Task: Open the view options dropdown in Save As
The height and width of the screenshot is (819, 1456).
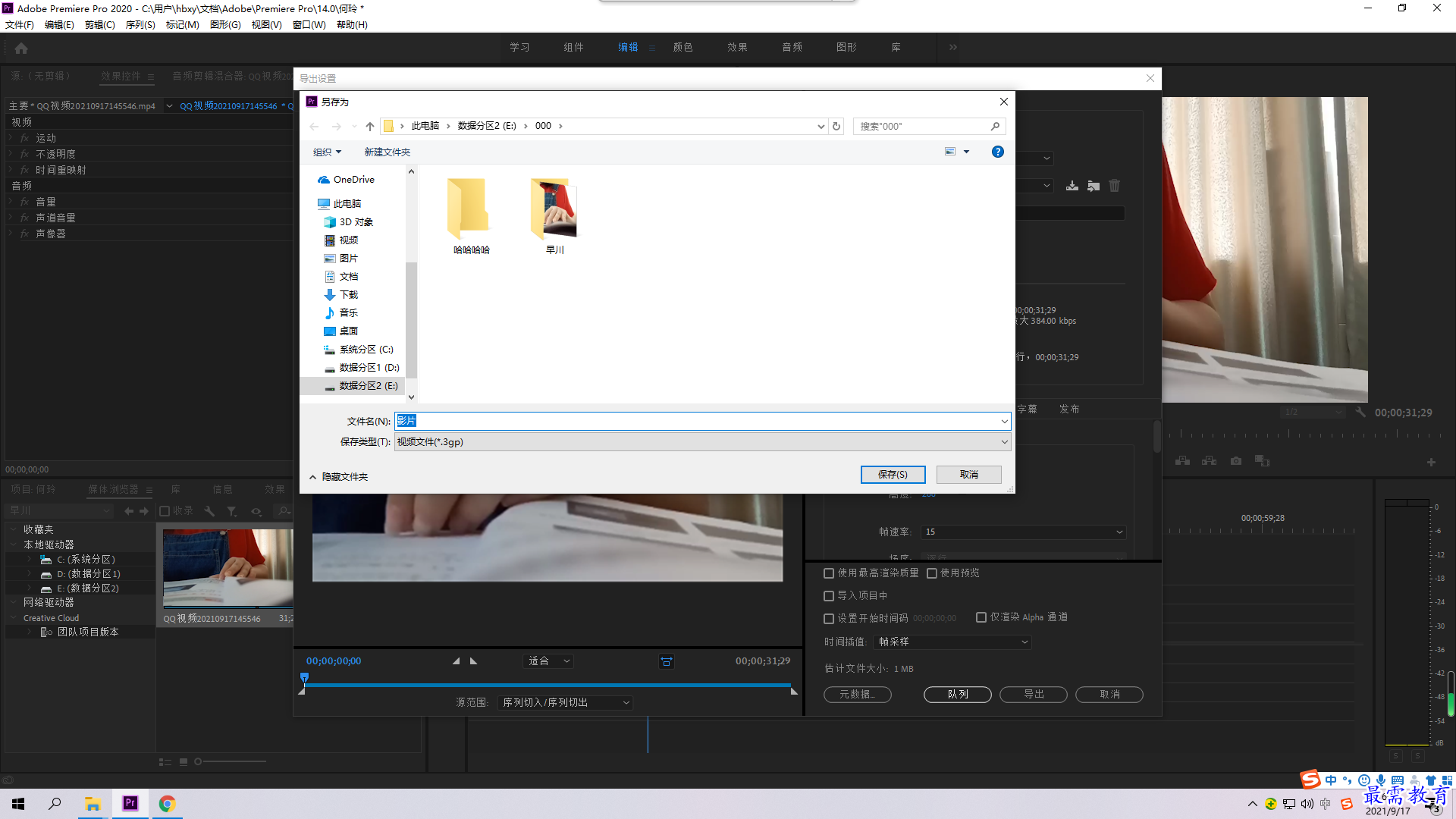Action: click(x=967, y=152)
